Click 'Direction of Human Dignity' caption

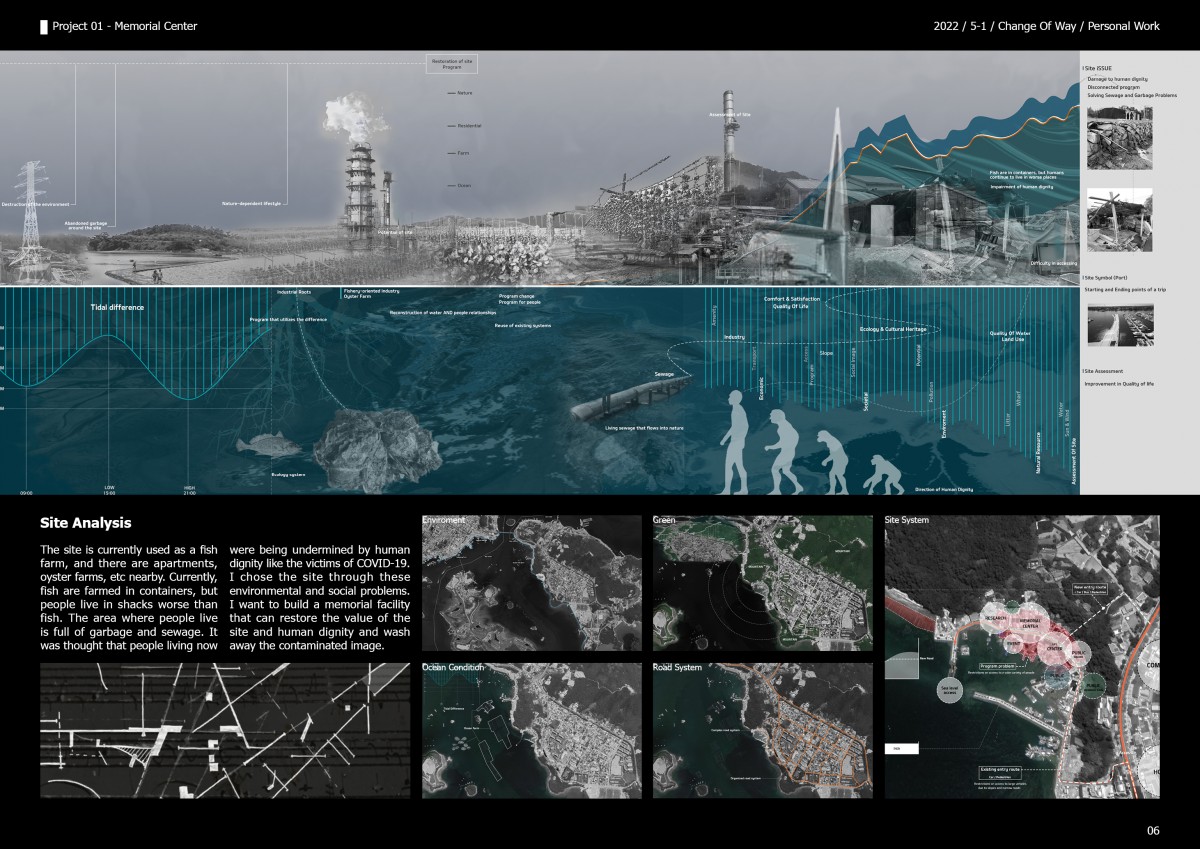[944, 490]
